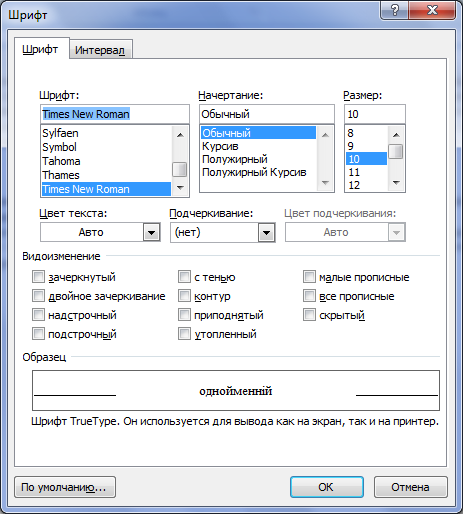
Task: Open the Цвет текста color dropdown
Action: pyautogui.click(x=152, y=232)
